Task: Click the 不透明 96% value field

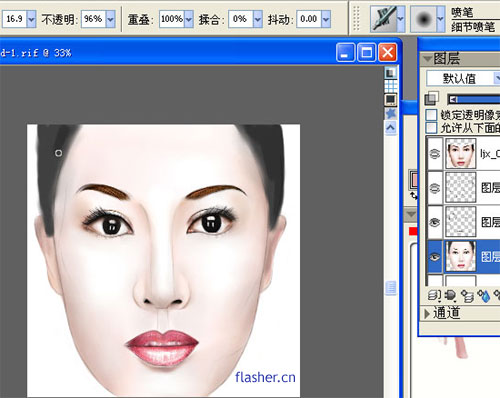Action: pos(93,19)
